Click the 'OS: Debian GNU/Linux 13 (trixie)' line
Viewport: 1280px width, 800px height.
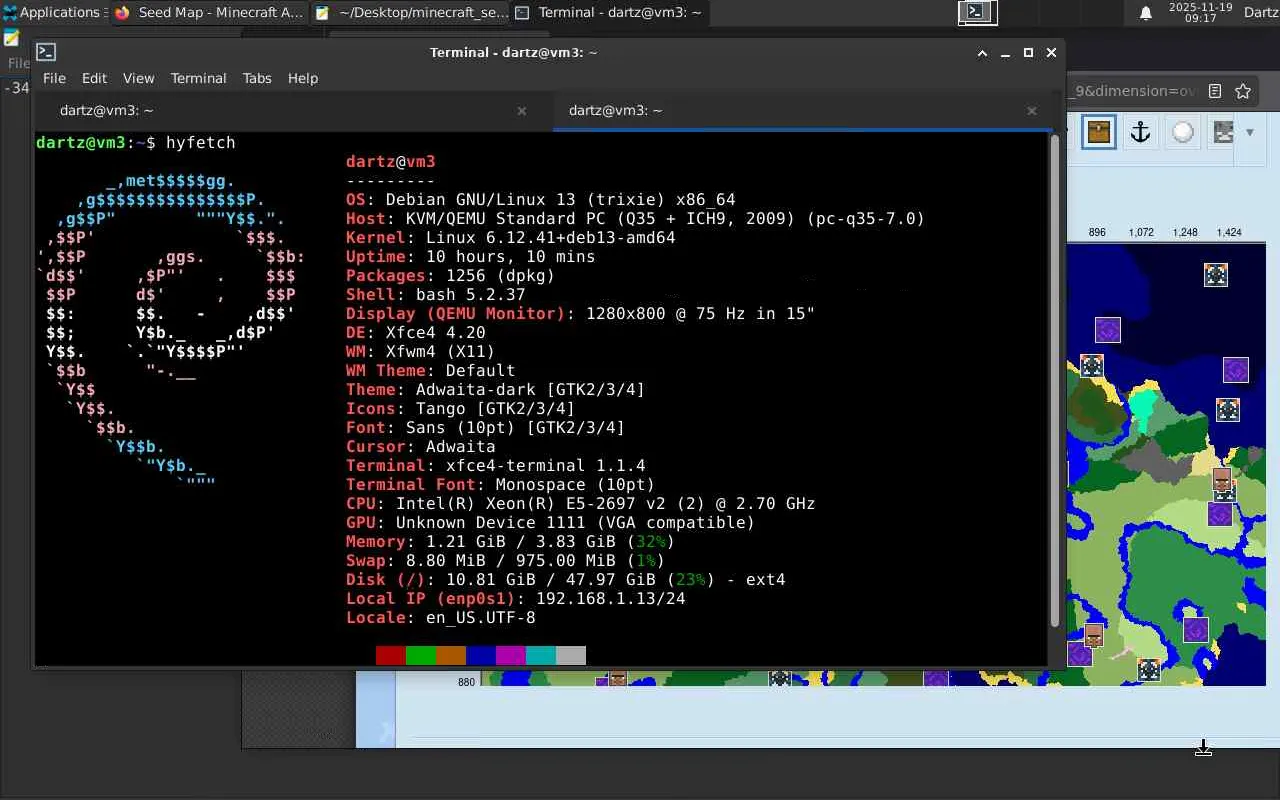pyautogui.click(x=541, y=200)
